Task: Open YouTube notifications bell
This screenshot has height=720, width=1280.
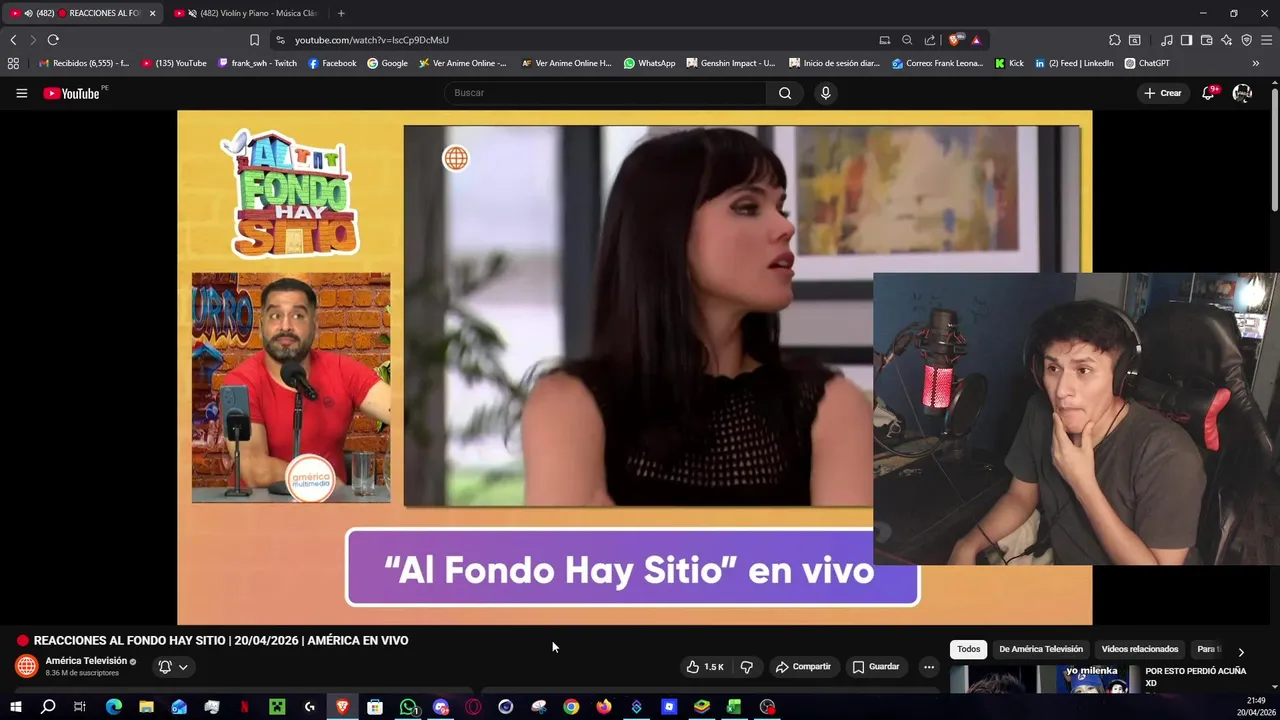Action: 1208,93
